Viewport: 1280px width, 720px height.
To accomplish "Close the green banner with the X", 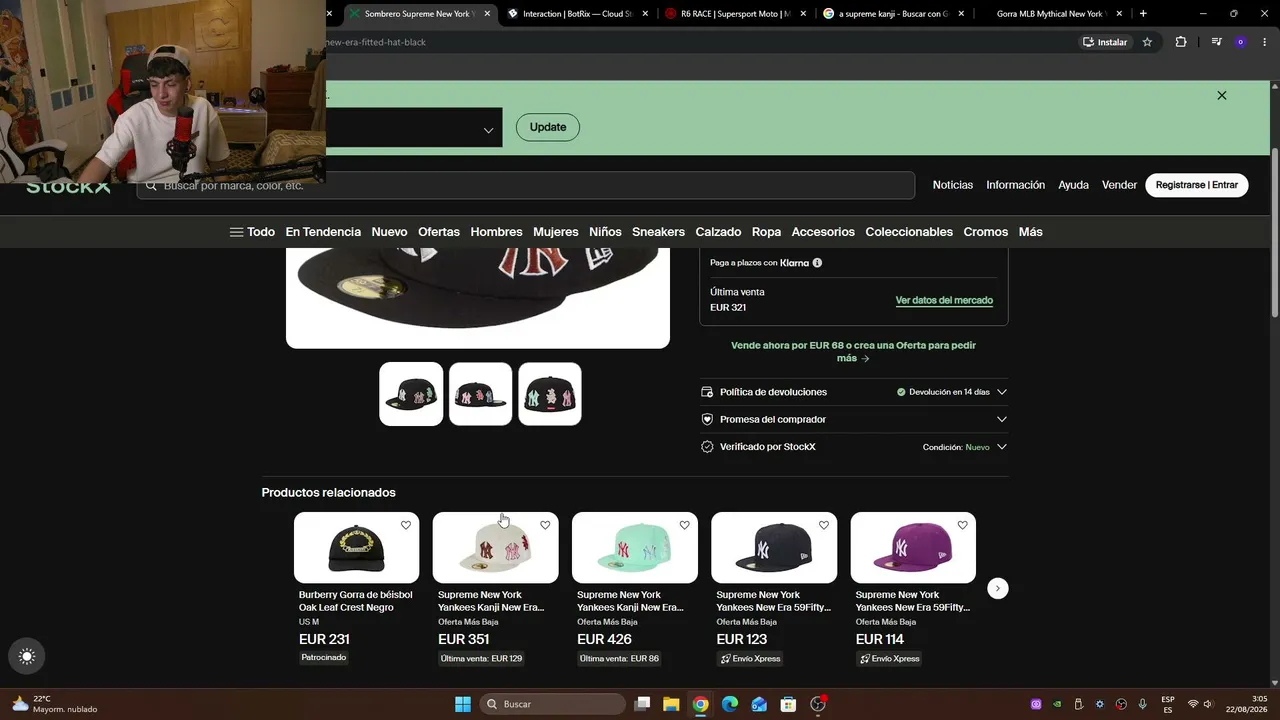I will click(x=1221, y=95).
